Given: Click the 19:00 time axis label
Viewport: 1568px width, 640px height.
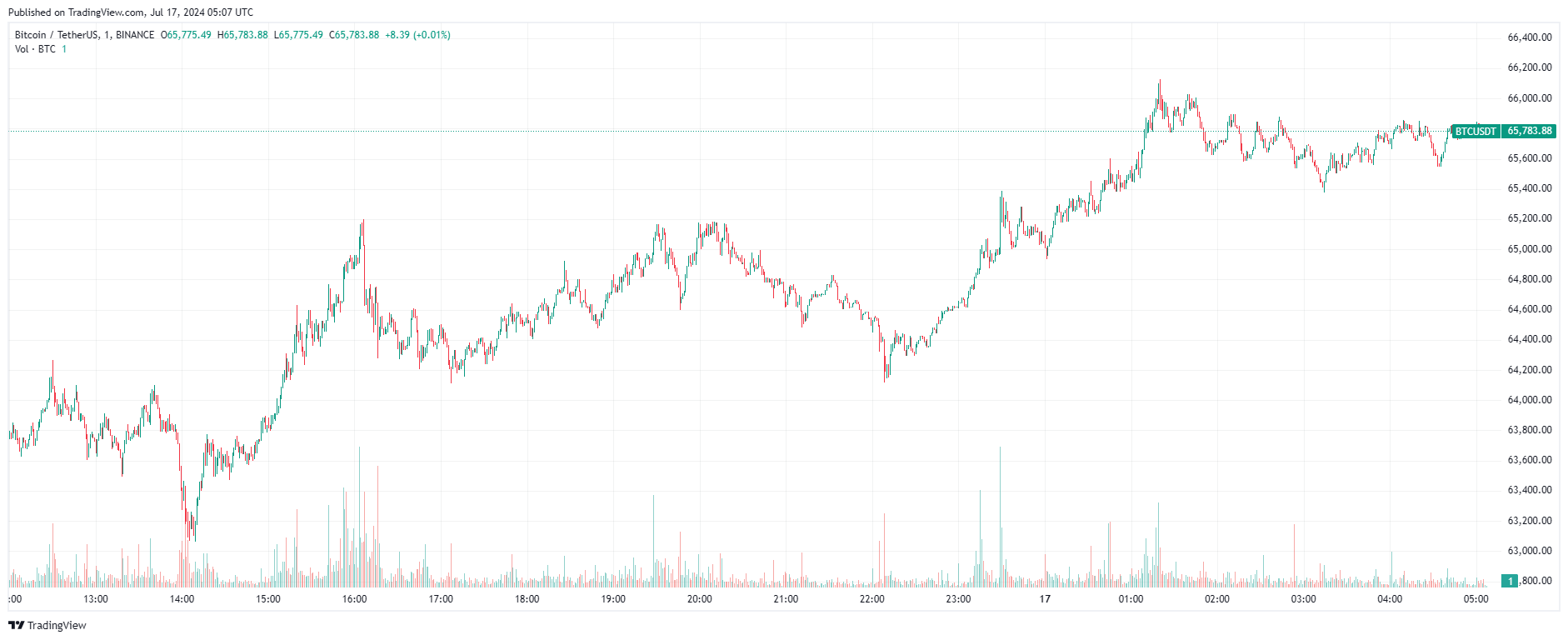Looking at the screenshot, I should pos(613,599).
